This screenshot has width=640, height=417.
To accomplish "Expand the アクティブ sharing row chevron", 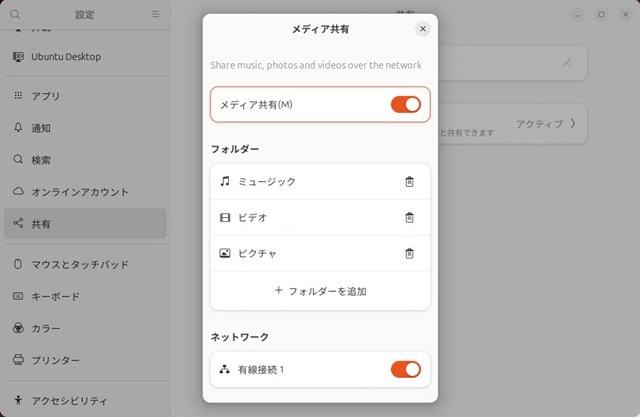I will tap(573, 124).
